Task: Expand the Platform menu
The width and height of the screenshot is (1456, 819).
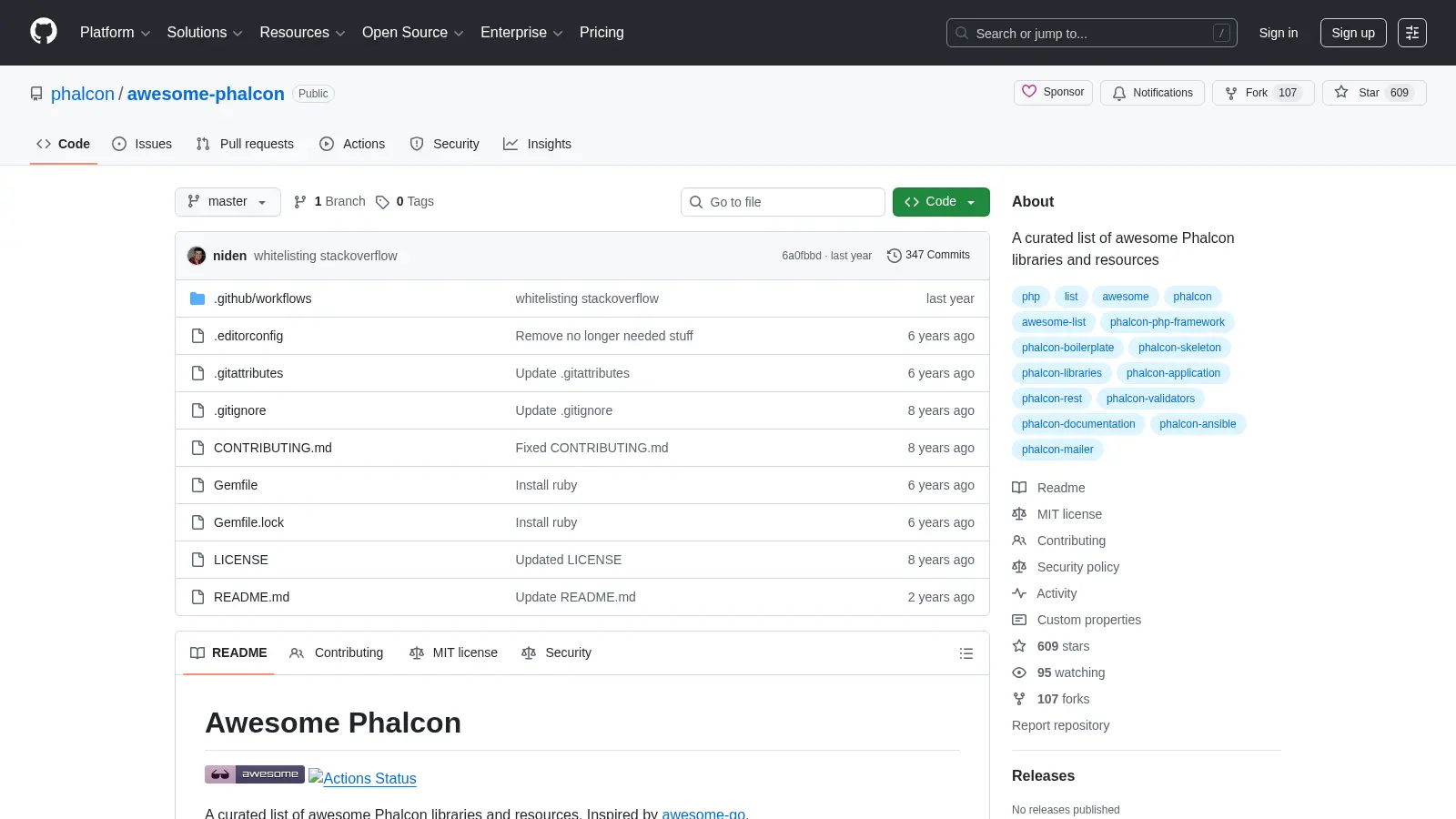Action: [115, 33]
